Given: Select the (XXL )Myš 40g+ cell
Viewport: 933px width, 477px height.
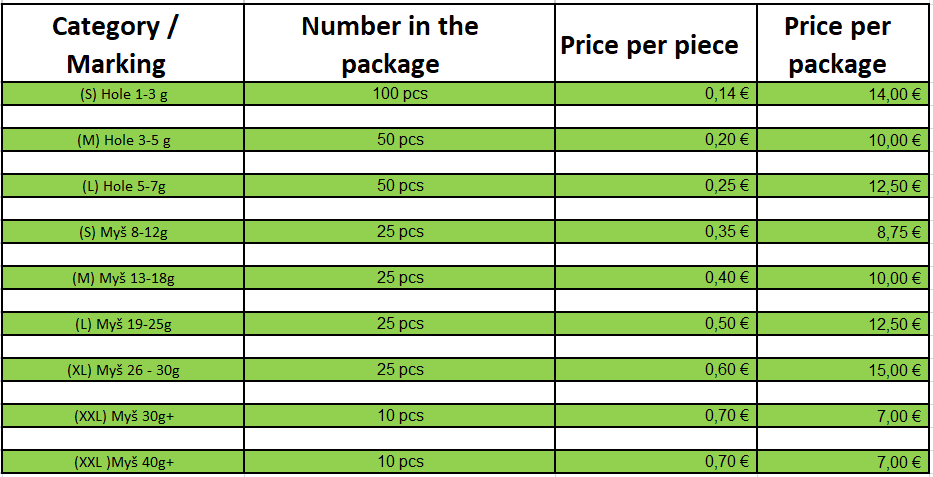Looking at the screenshot, I should [x=123, y=462].
